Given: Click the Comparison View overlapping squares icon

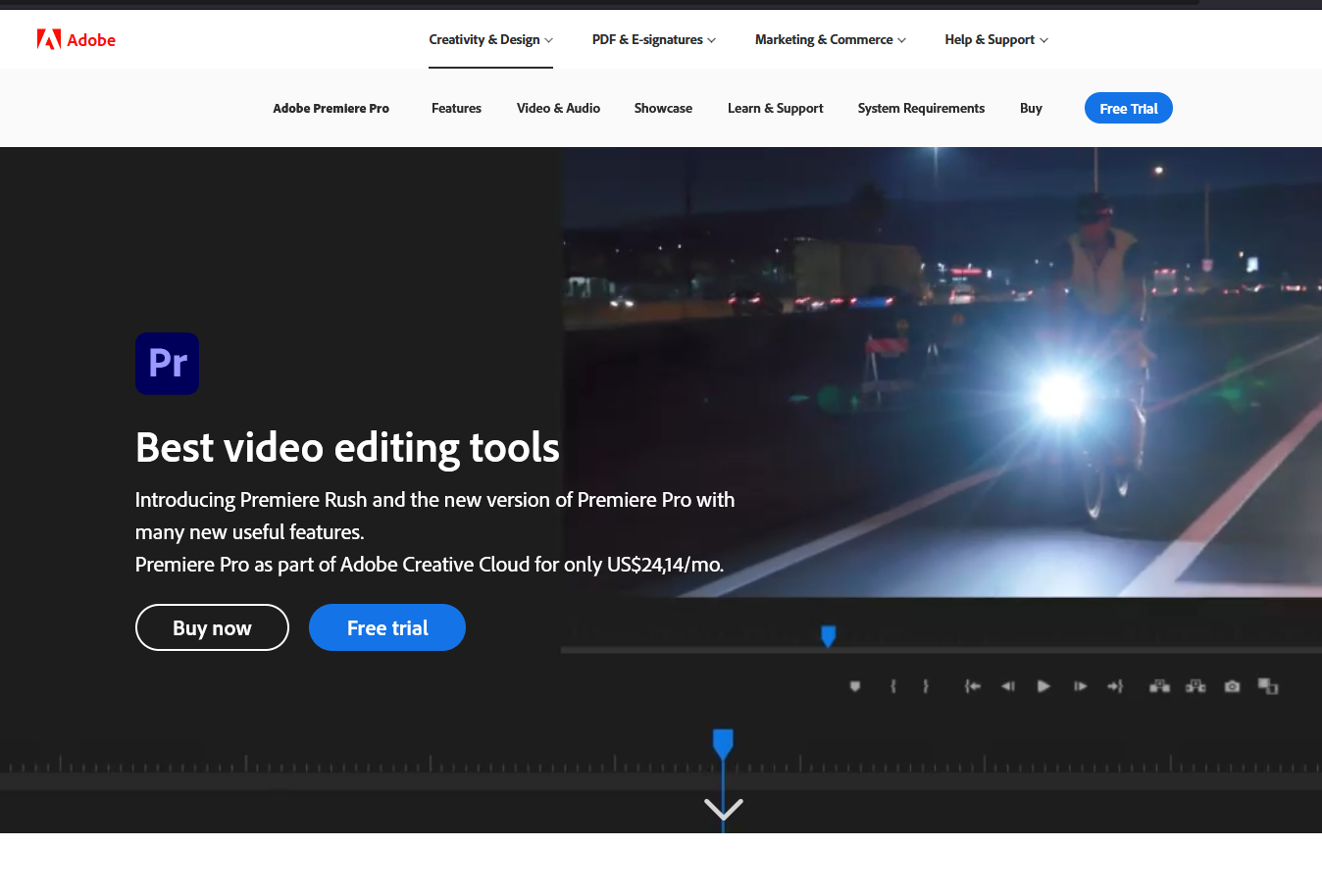Looking at the screenshot, I should [1268, 686].
